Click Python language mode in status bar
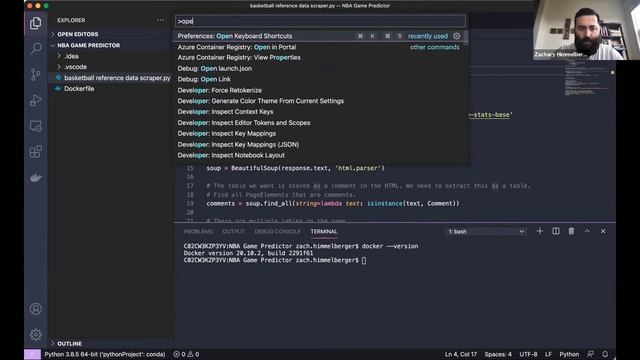 [569, 354]
